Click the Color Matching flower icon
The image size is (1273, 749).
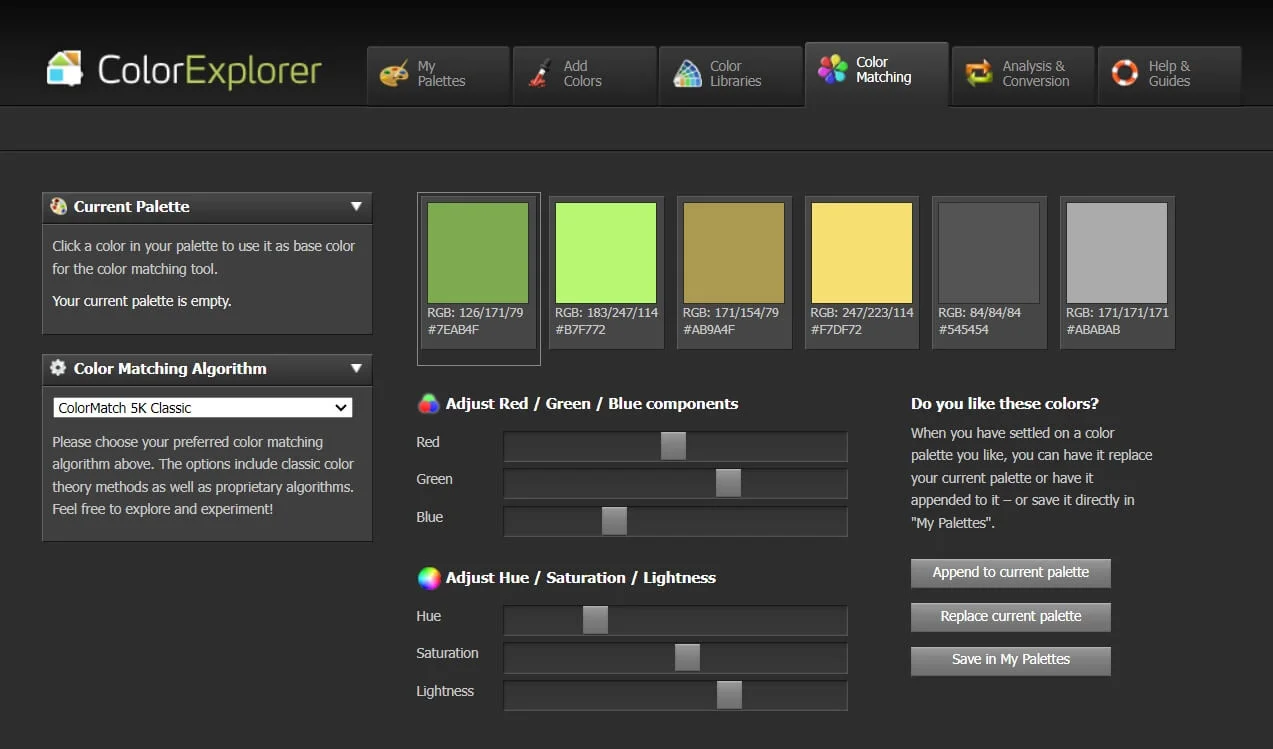tap(832, 70)
